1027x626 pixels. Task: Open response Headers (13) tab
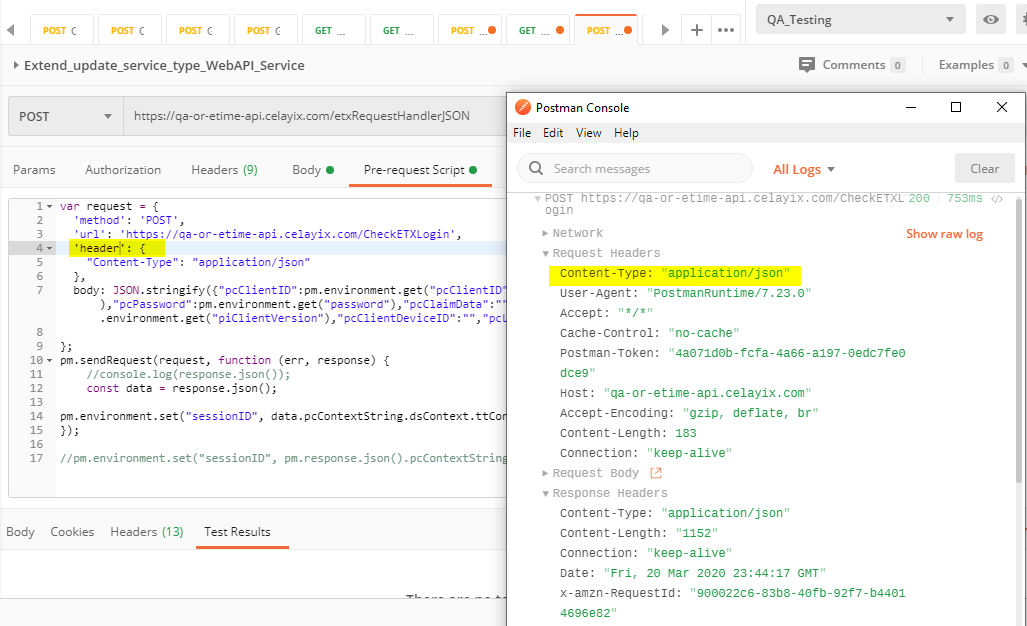(147, 532)
